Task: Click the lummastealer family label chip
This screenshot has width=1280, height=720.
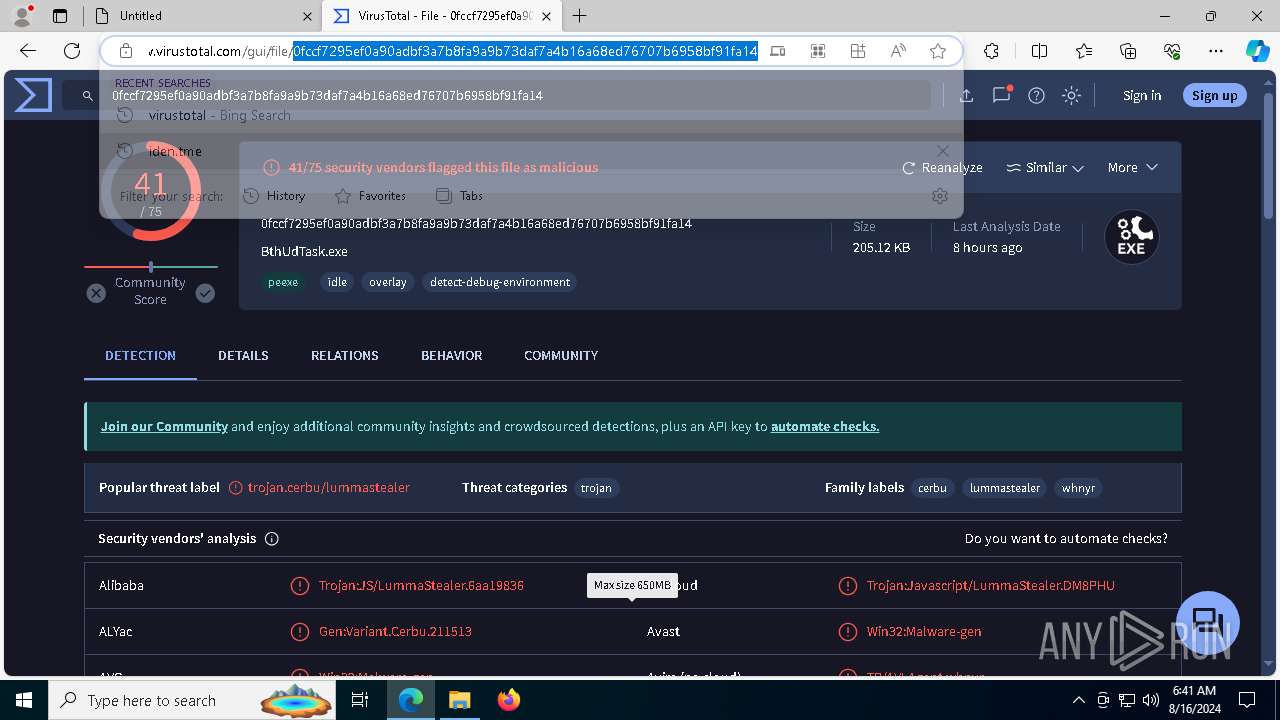Action: pyautogui.click(x=1005, y=488)
